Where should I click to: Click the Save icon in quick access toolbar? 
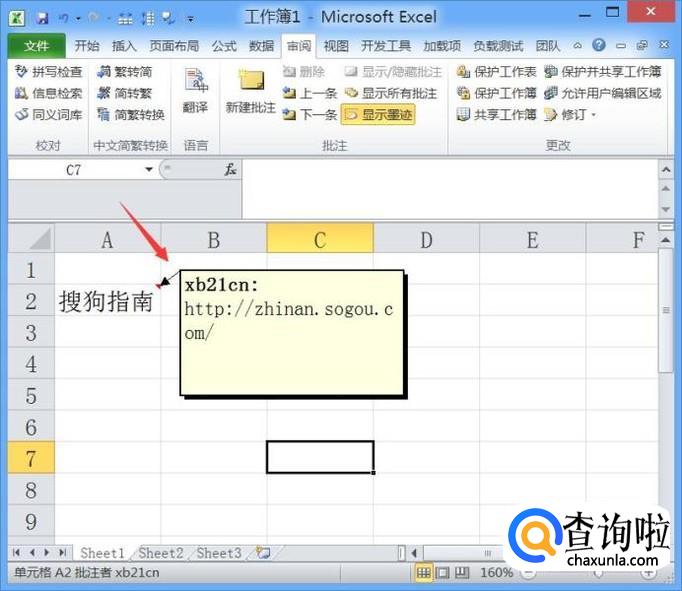42,18
